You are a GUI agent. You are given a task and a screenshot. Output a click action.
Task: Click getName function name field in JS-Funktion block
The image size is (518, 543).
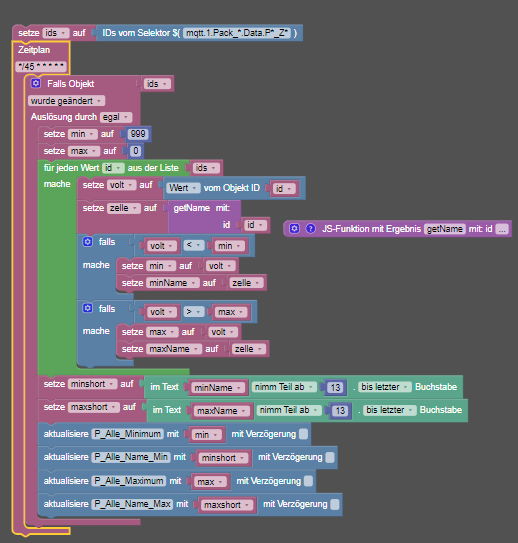[x=445, y=229]
